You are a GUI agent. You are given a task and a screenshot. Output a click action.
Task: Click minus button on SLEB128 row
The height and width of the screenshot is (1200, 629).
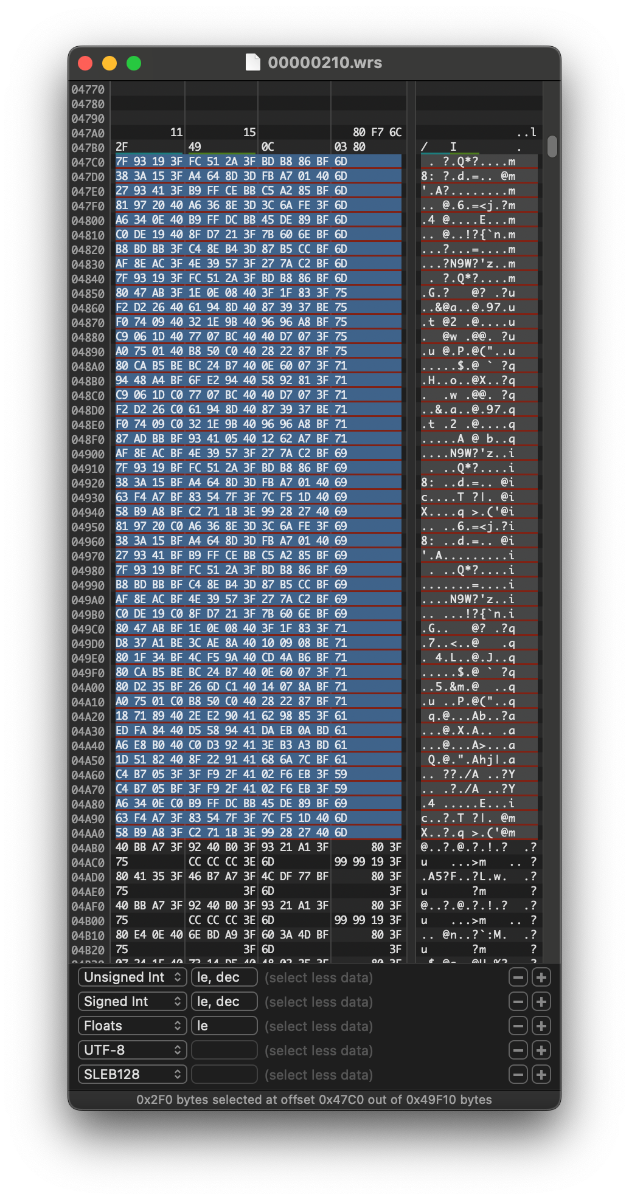[517, 1074]
